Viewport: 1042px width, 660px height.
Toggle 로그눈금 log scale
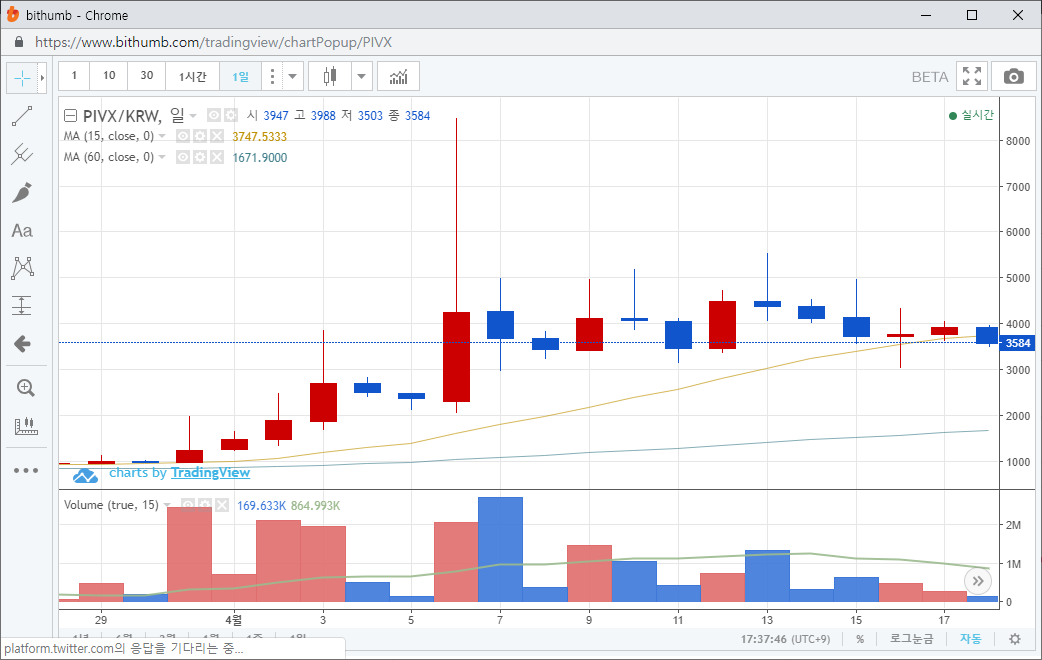[x=912, y=639]
